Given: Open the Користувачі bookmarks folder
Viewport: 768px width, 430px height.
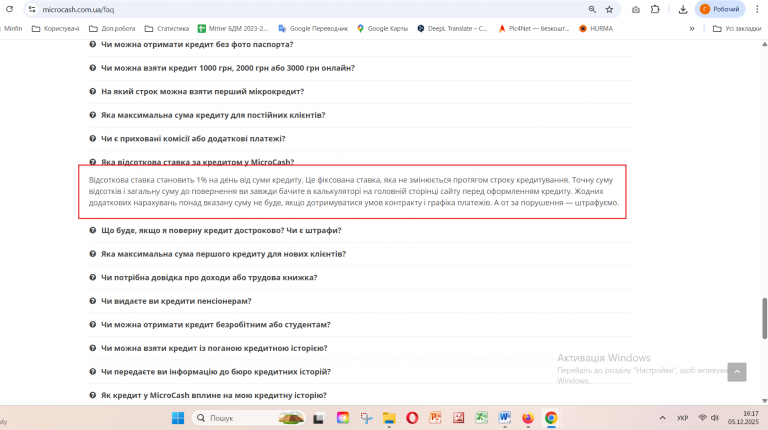Looking at the screenshot, I should click(55, 28).
